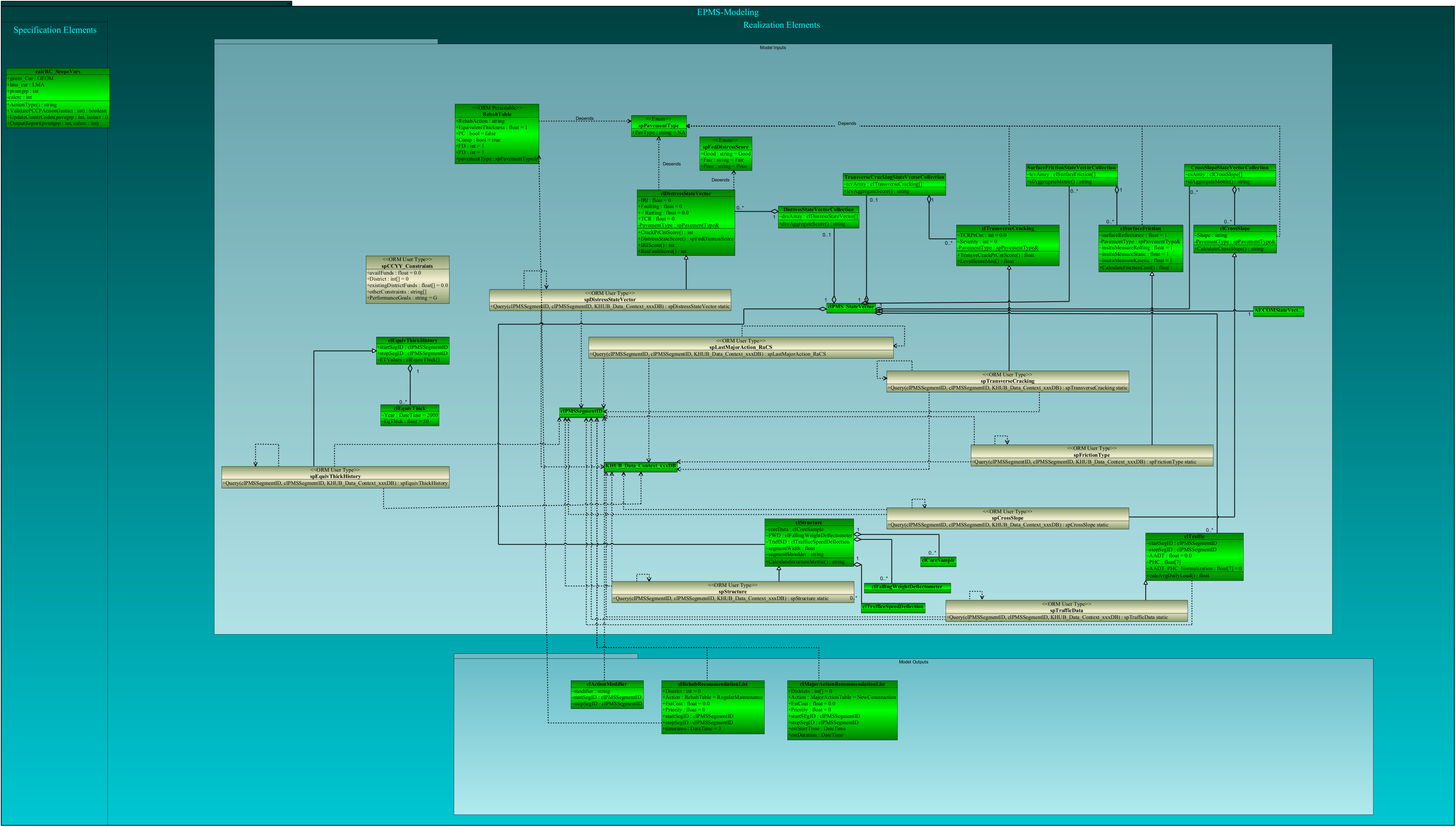
Task: Click the +PayType : string = NA attribute
Action: pyautogui.click(x=659, y=133)
